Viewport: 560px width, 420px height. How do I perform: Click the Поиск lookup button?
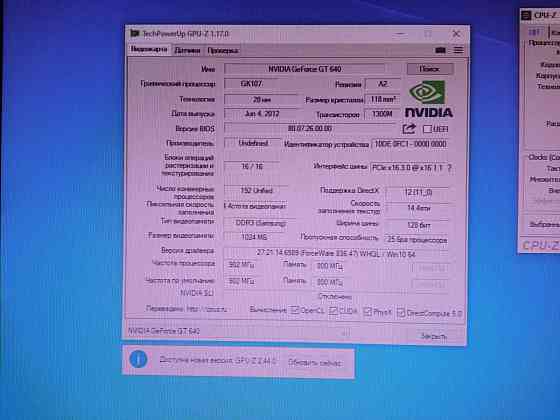[x=430, y=69]
